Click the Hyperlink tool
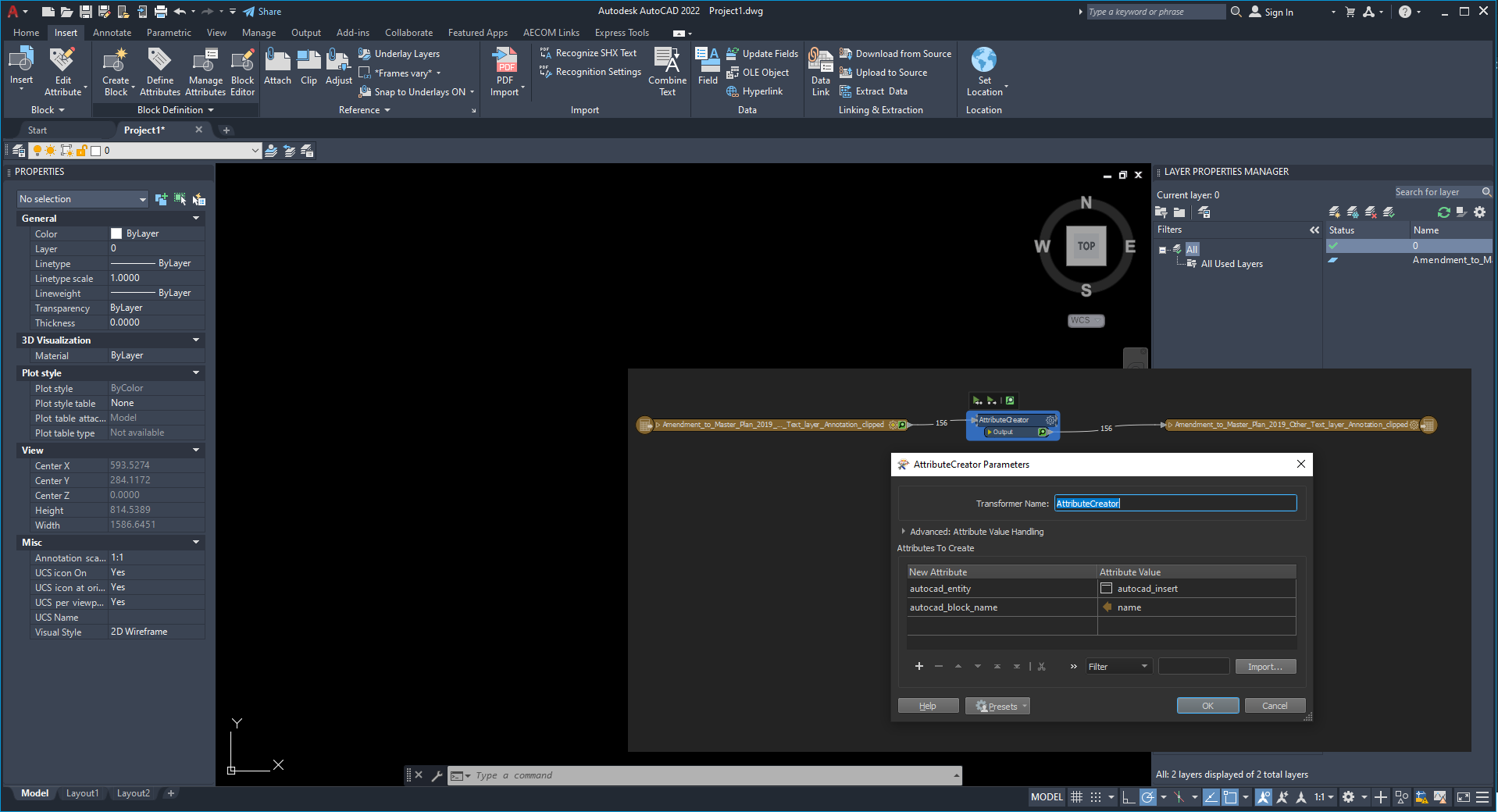 754,91
